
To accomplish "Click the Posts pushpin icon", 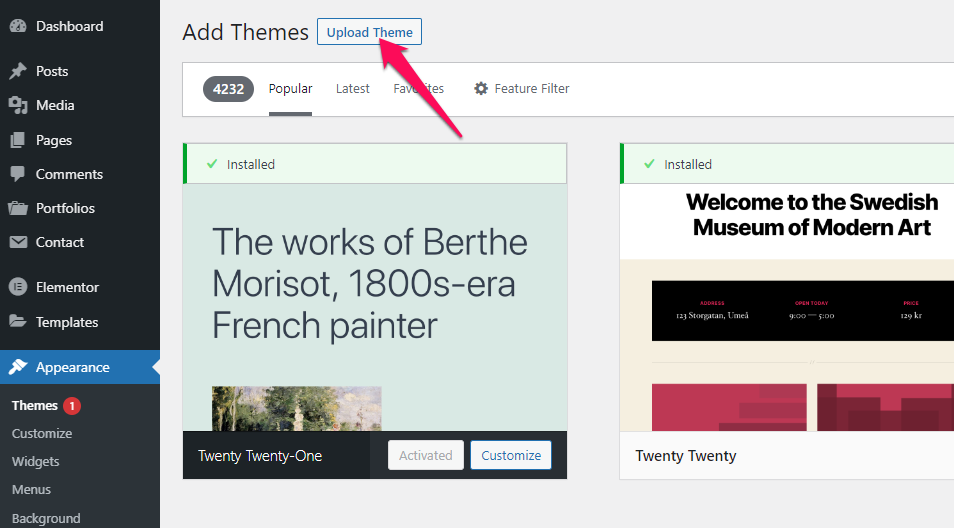I will point(18,71).
